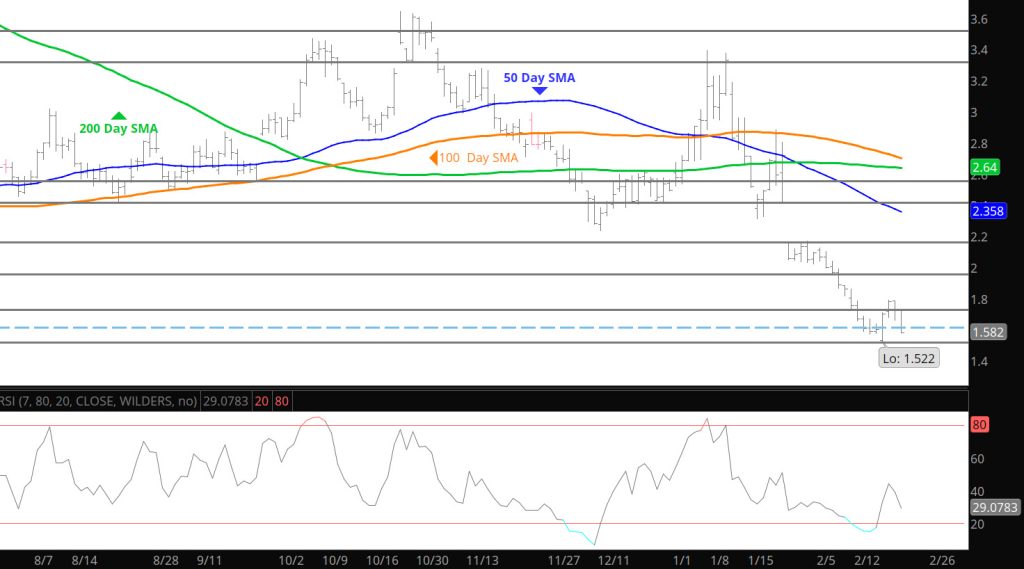The height and width of the screenshot is (569, 1024).
Task: Click the Lo: 1.522 low price bubble
Action: (x=908, y=358)
